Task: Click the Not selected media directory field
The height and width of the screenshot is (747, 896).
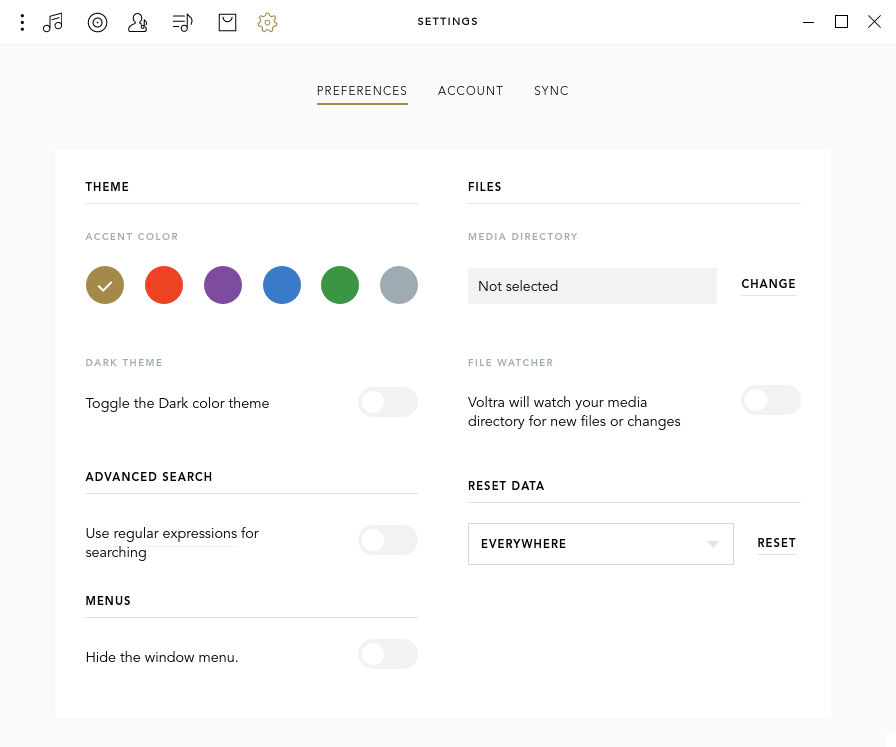Action: [592, 286]
